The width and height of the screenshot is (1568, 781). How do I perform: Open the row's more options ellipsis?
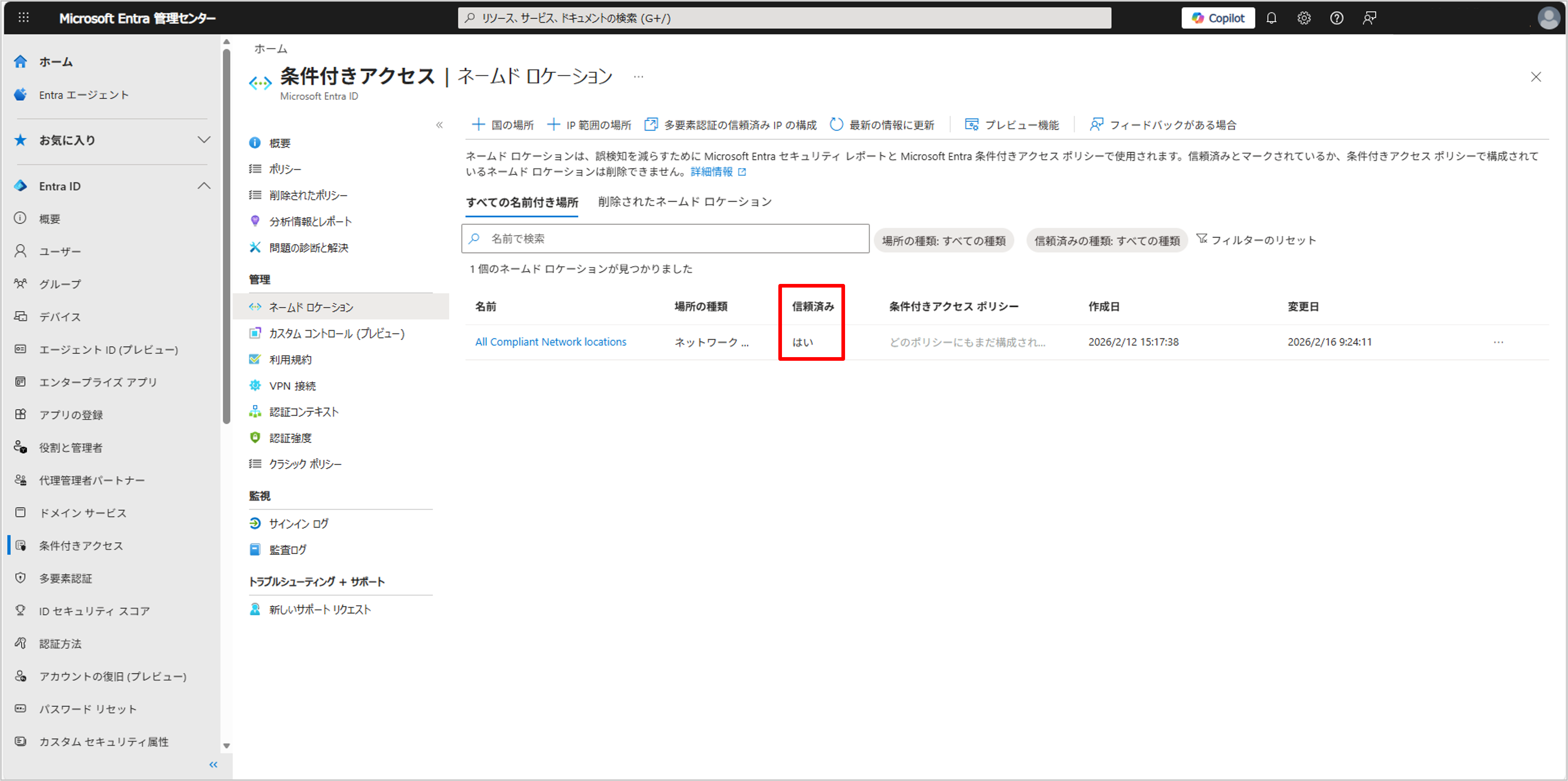tap(1498, 342)
